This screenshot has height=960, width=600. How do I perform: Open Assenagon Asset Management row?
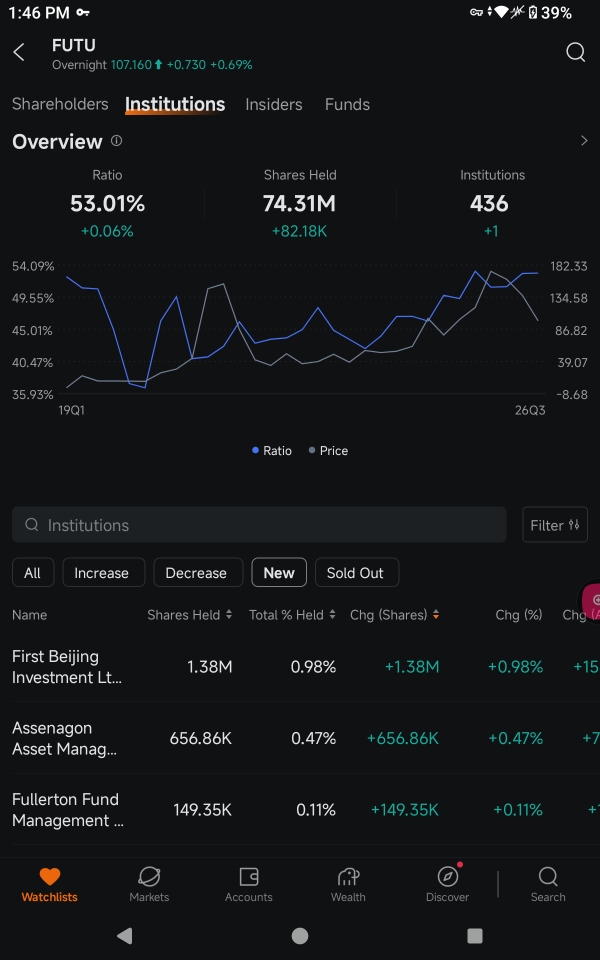click(x=300, y=738)
